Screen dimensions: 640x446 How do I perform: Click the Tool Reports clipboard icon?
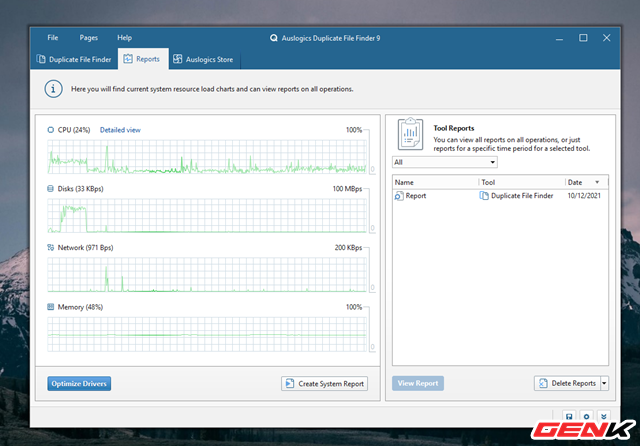coord(410,134)
